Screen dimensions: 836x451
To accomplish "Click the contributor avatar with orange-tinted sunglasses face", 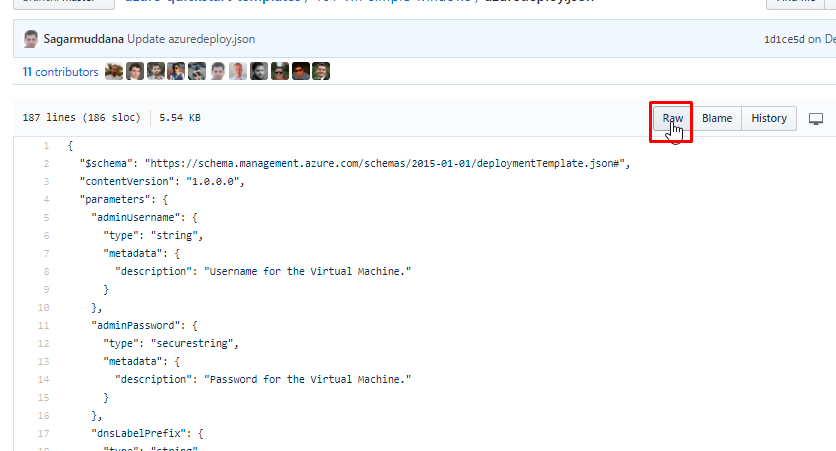I will coord(301,71).
